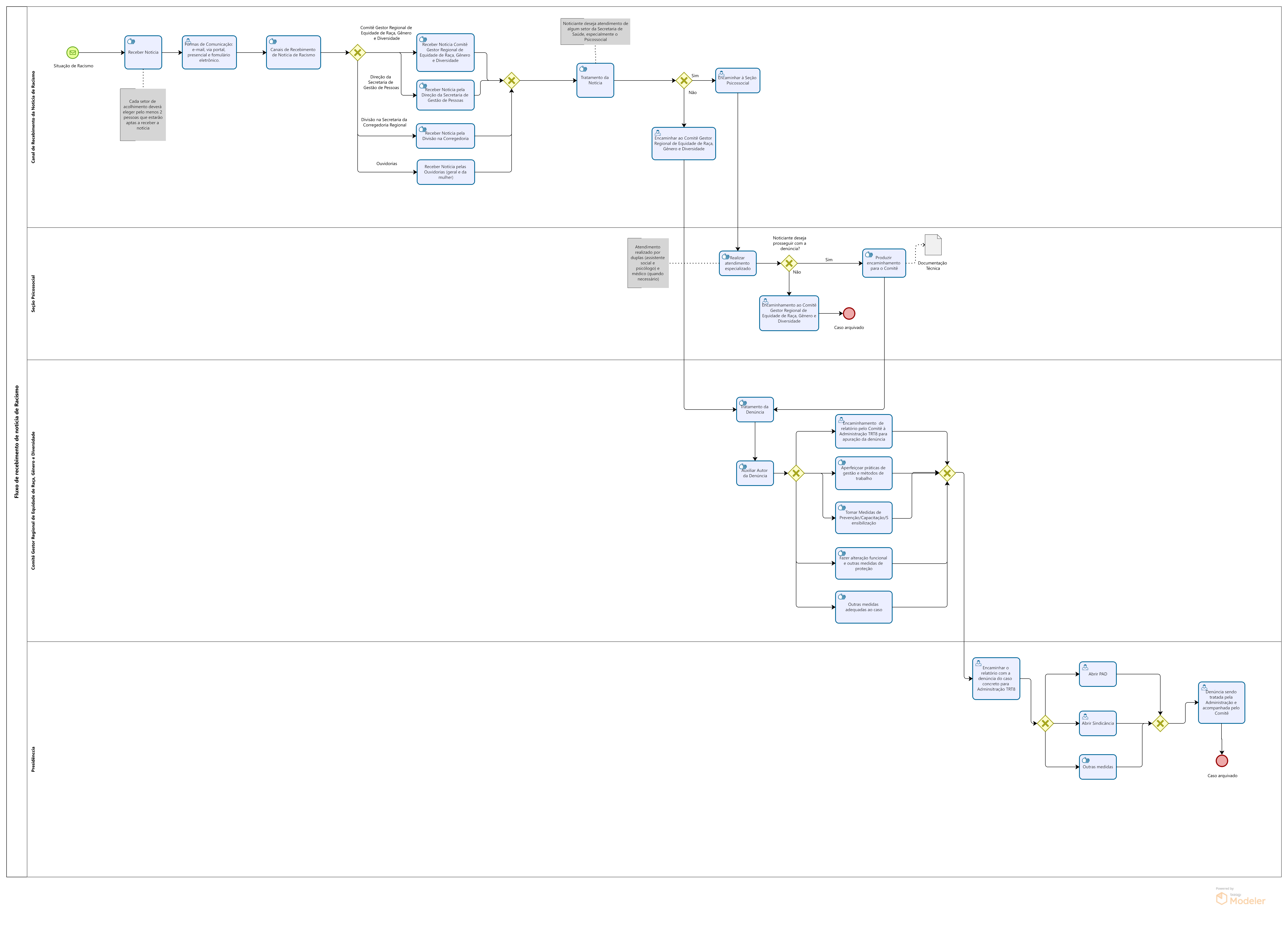1288x937 pixels.
Task: Select 'Receber Notícia pela Direção da Secretaria' task
Action: point(445,95)
